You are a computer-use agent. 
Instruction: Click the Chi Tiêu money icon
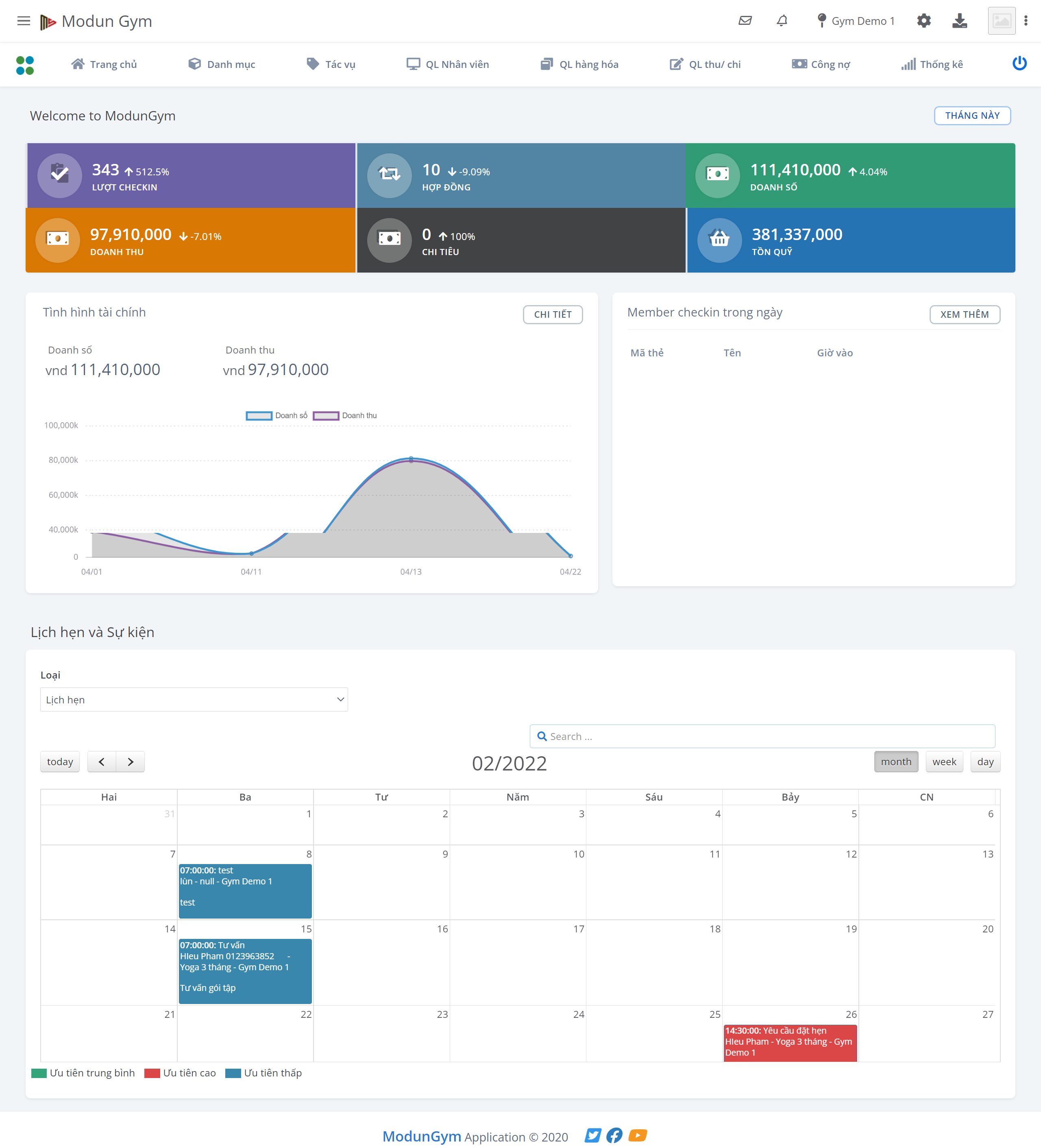click(389, 240)
